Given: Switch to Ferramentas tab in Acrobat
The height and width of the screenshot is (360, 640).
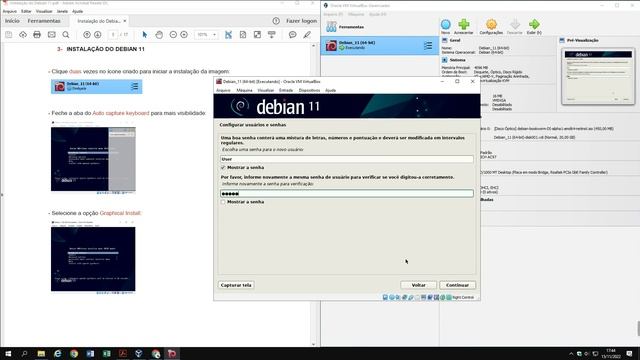Looking at the screenshot, I should pyautogui.click(x=44, y=21).
